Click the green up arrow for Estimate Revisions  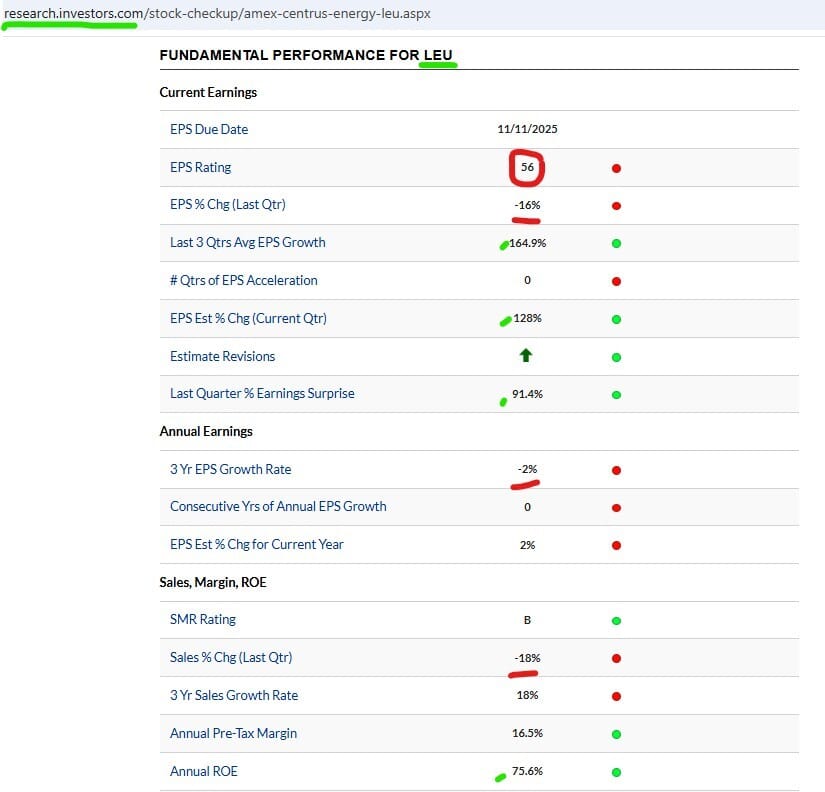click(526, 356)
